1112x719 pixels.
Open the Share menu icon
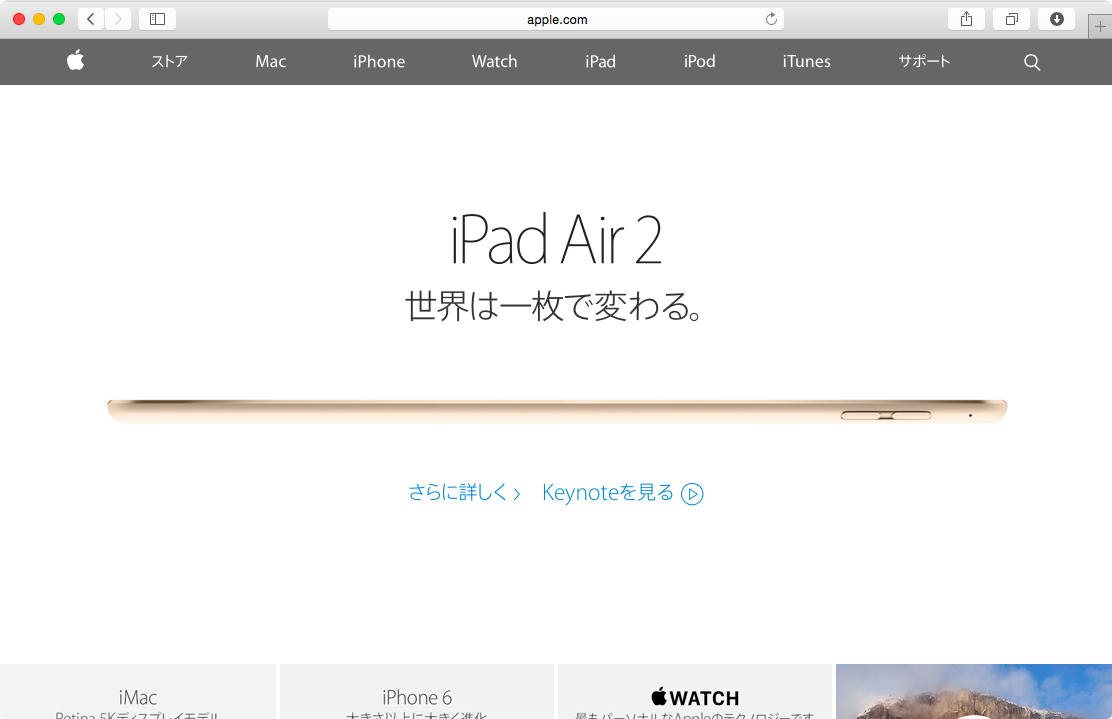966,19
